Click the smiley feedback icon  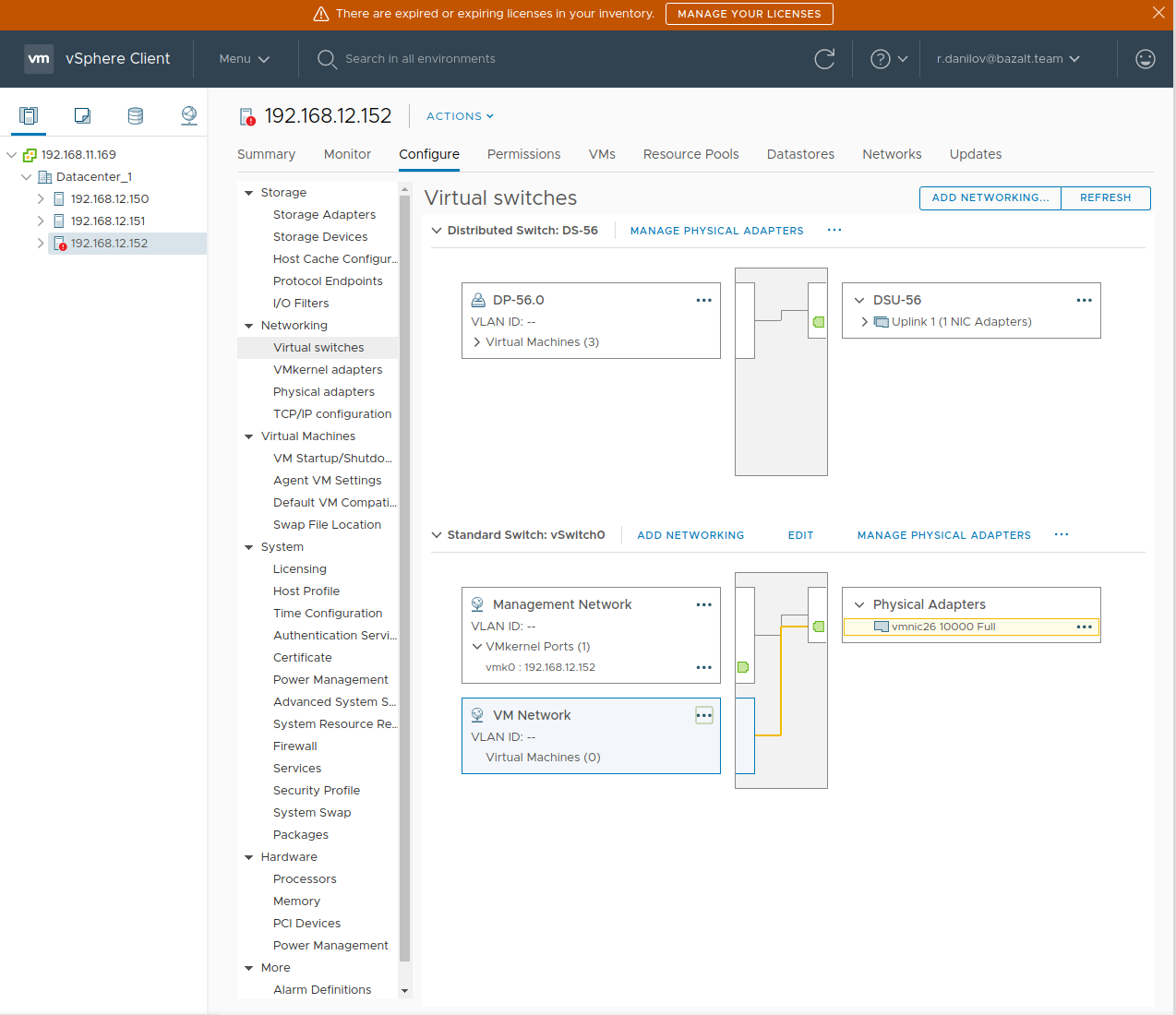(x=1146, y=59)
